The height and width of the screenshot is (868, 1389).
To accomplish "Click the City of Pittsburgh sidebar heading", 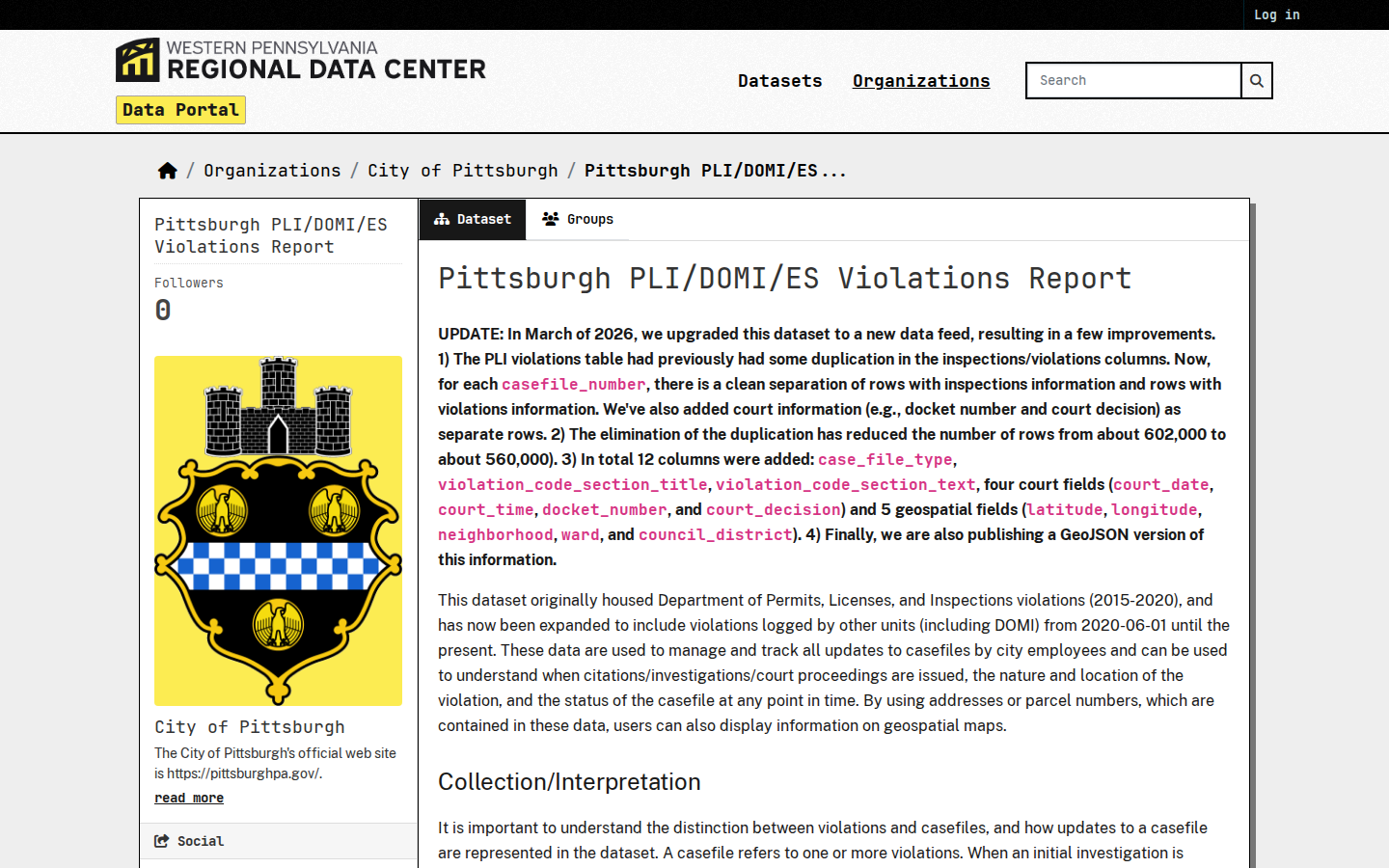I will pos(250,727).
